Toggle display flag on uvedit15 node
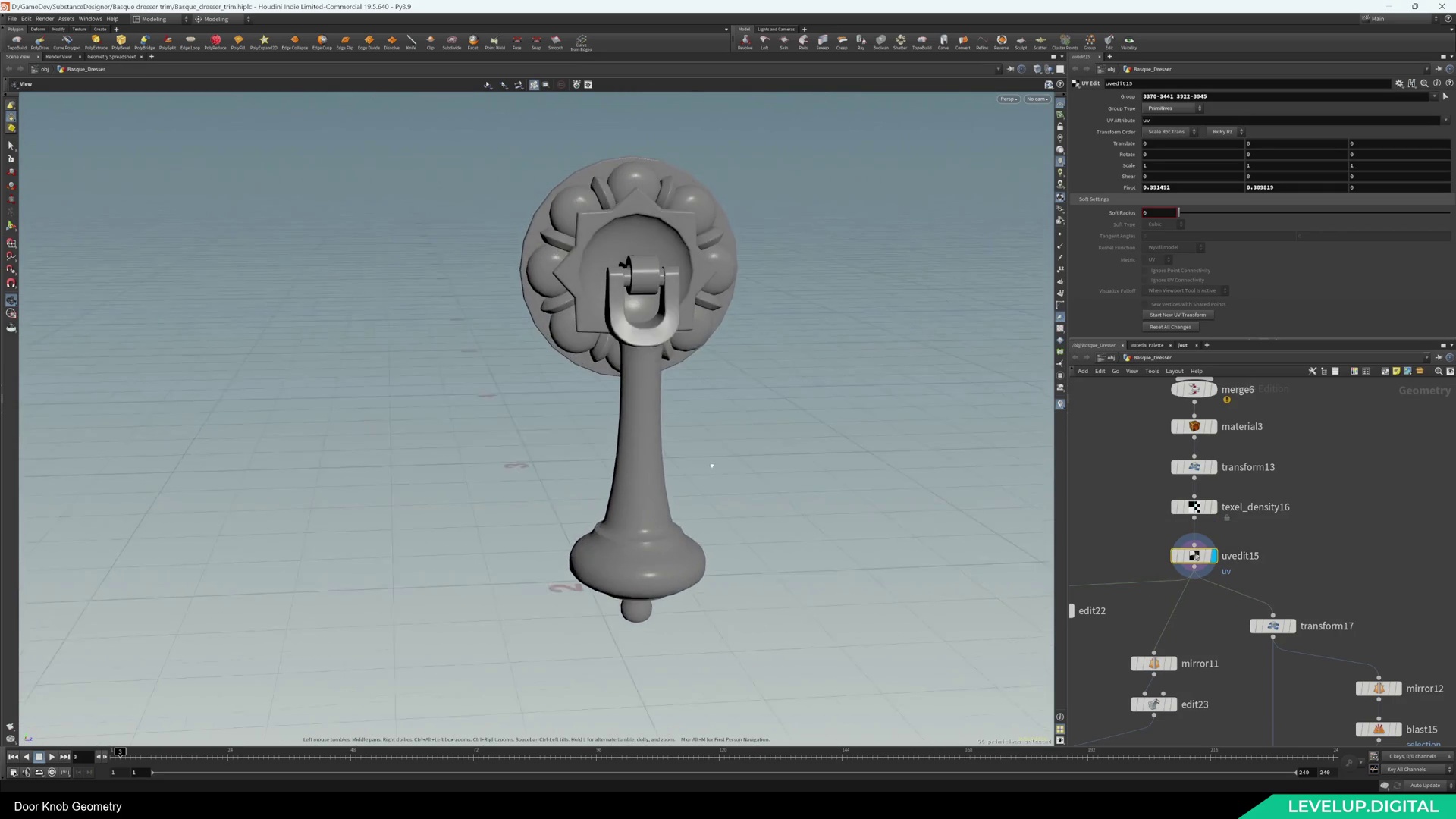This screenshot has width=1456, height=819. (1214, 556)
